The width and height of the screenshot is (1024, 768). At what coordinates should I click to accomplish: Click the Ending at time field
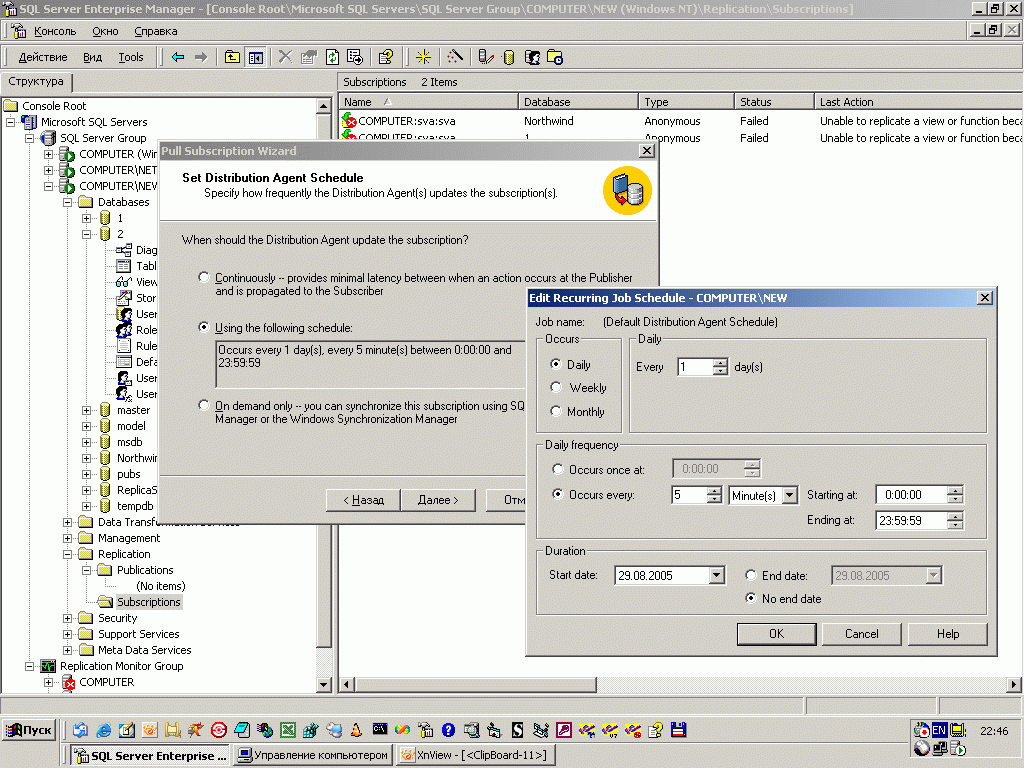912,520
